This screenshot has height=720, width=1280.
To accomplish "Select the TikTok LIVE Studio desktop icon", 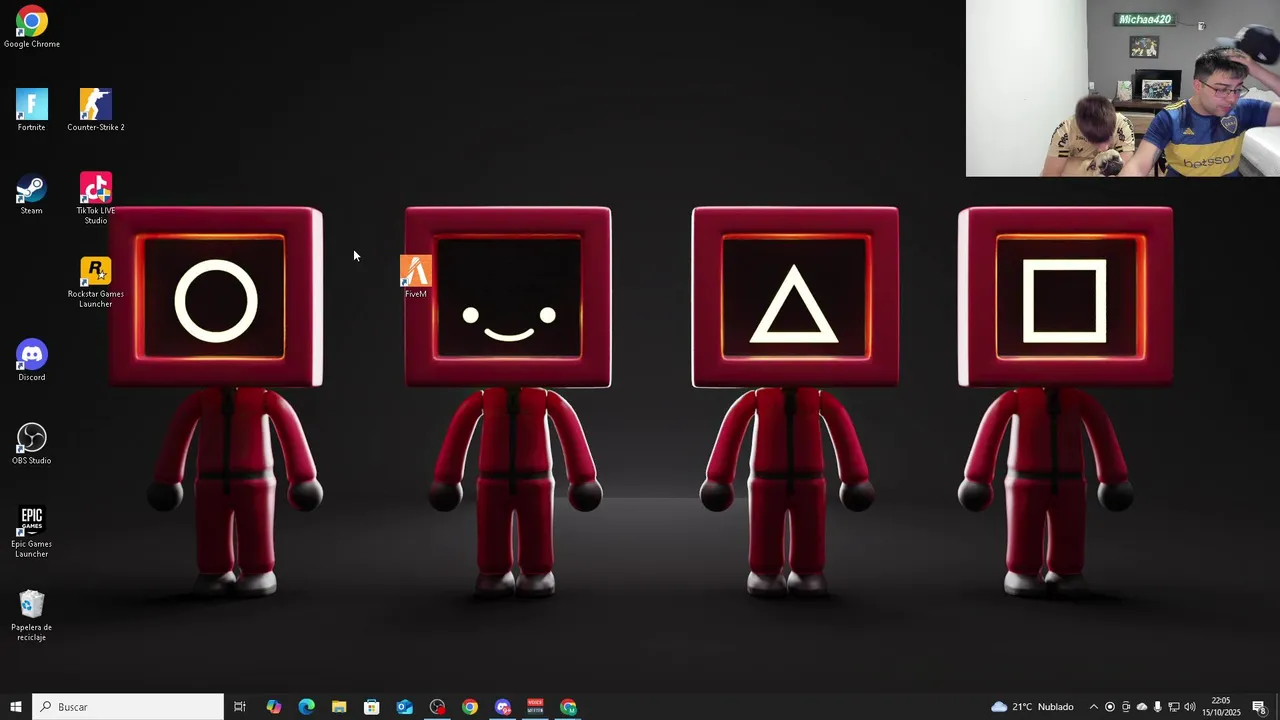I will coord(96,198).
